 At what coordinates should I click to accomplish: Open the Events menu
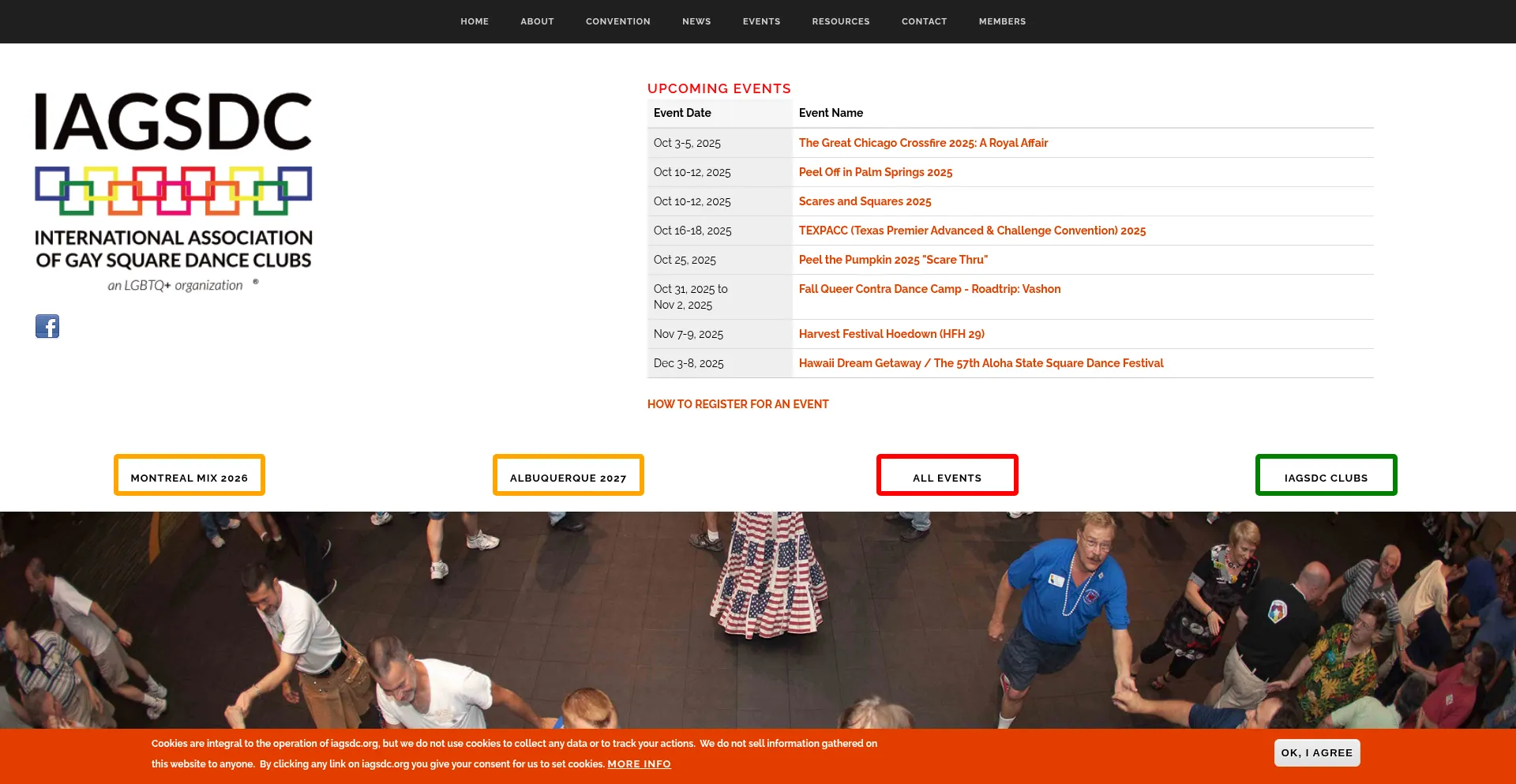tap(761, 21)
